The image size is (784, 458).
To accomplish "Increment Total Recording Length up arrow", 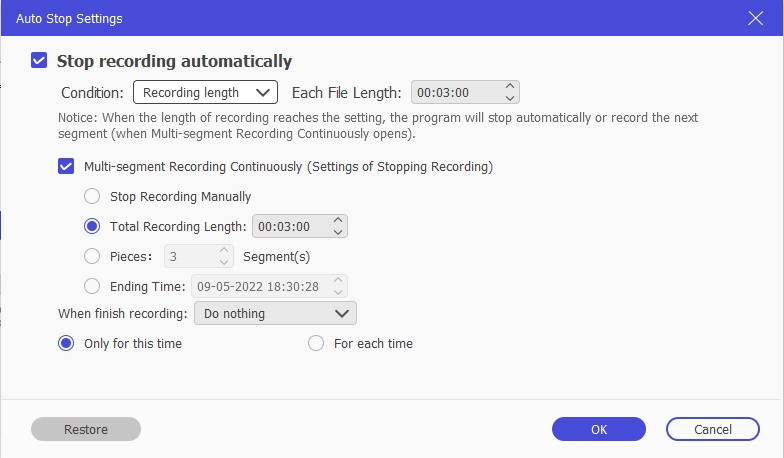I will point(338,220).
